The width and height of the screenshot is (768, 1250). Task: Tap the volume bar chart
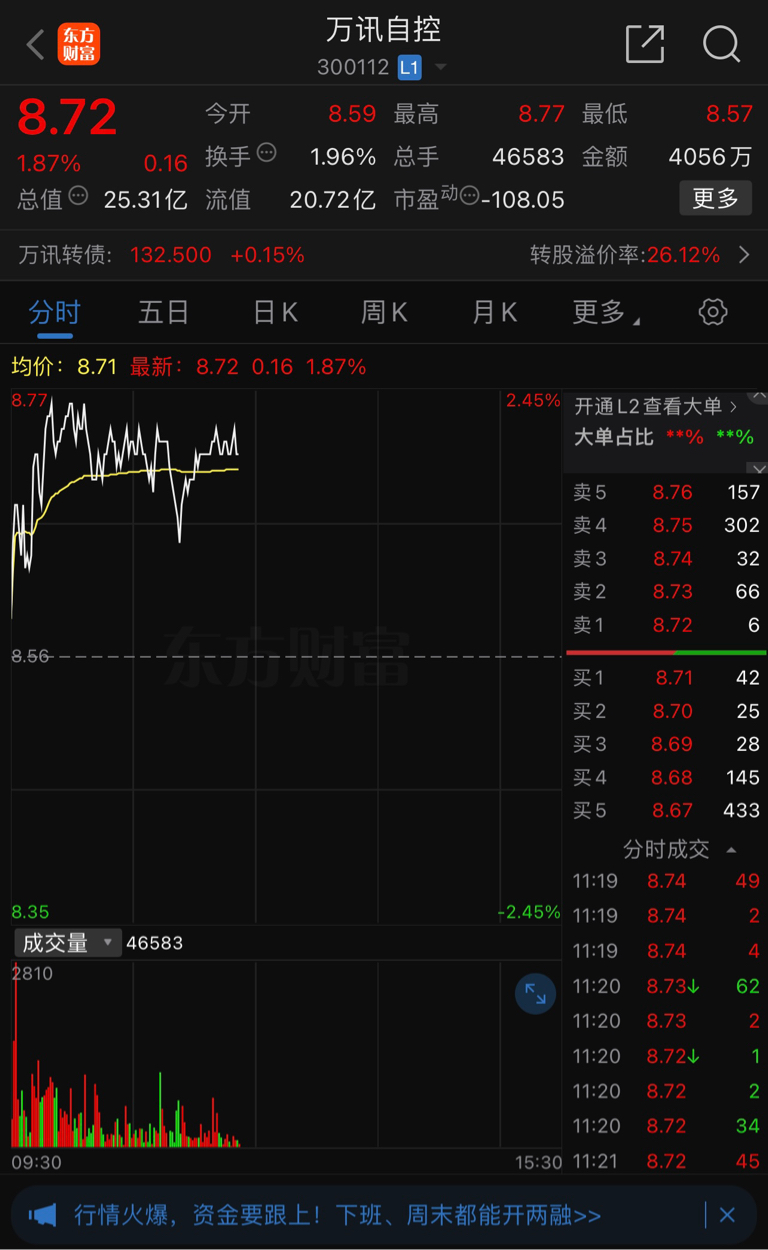click(286, 1054)
